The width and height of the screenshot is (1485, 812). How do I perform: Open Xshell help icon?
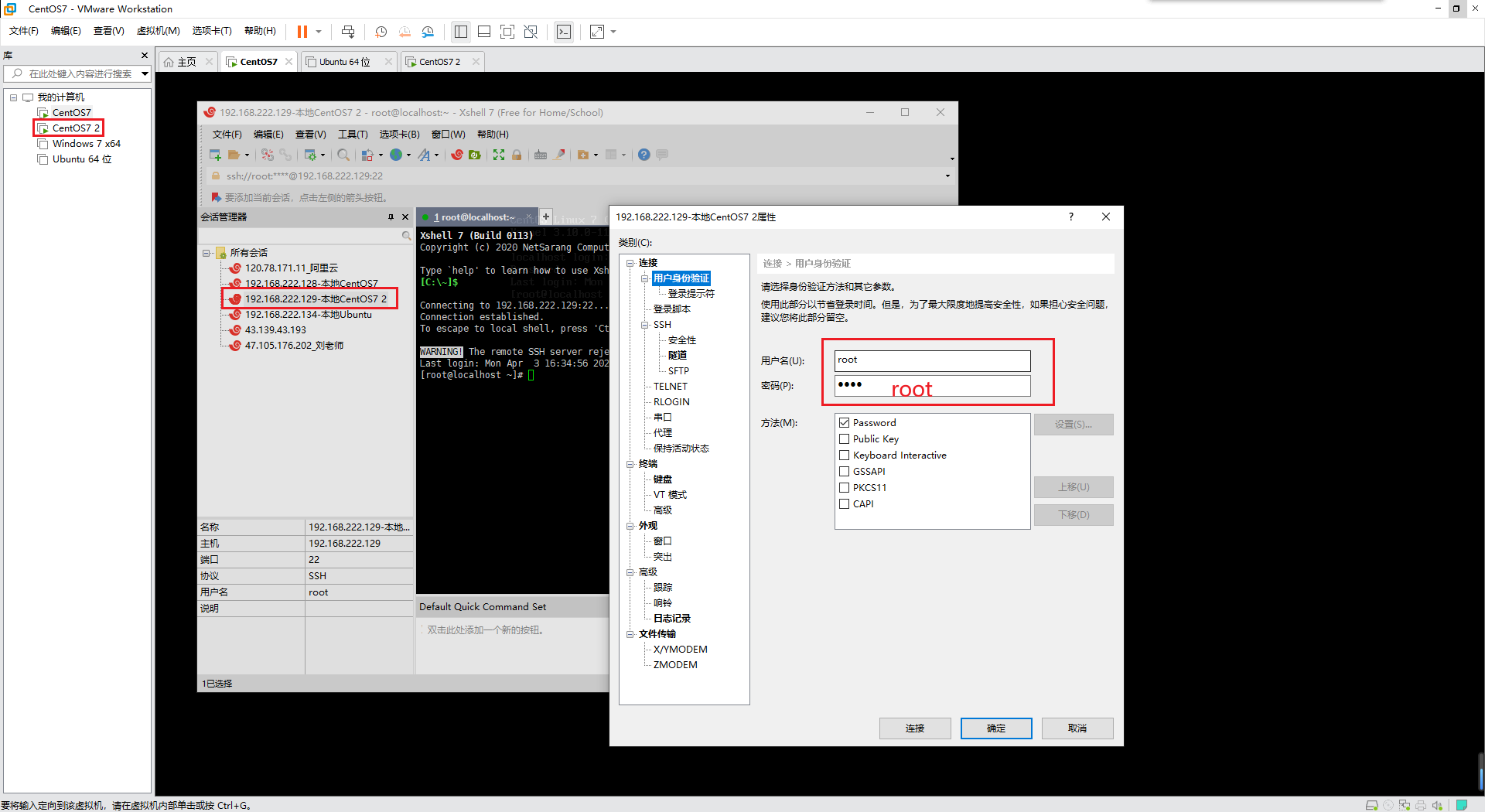(644, 155)
